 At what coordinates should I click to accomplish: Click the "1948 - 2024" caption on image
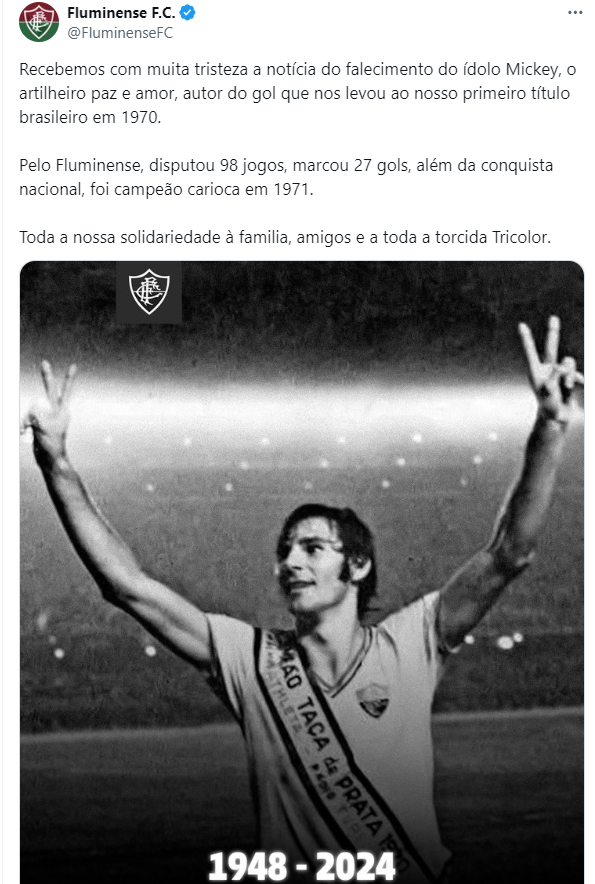(x=302, y=865)
